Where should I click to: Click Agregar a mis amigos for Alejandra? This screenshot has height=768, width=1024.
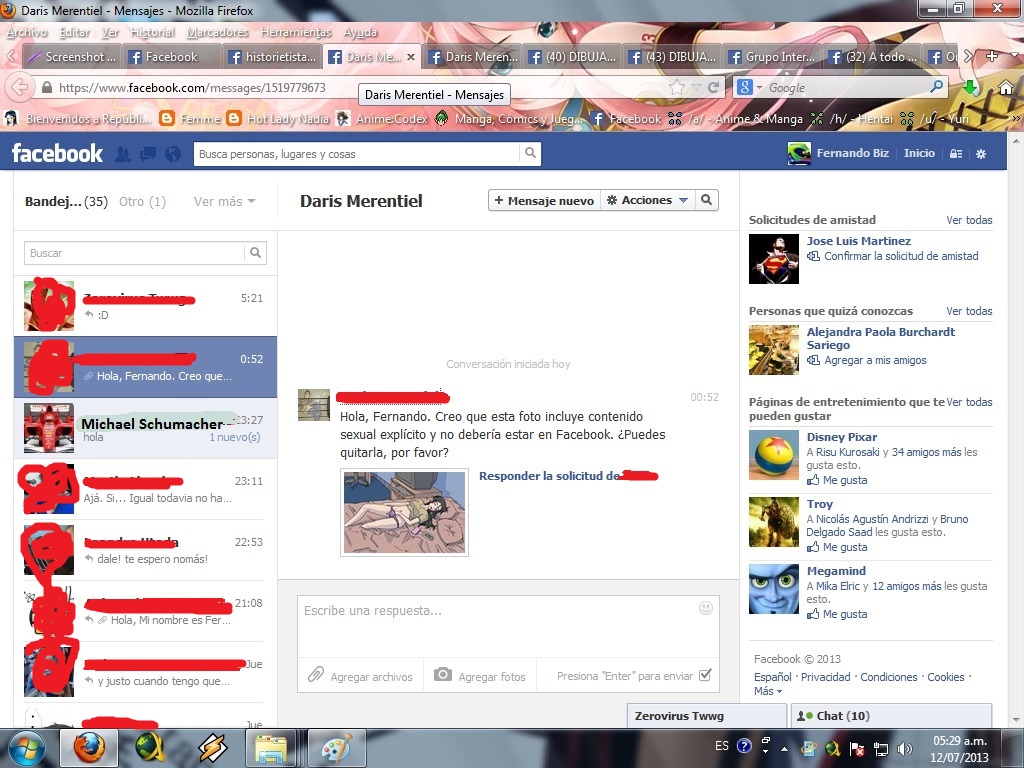[875, 360]
